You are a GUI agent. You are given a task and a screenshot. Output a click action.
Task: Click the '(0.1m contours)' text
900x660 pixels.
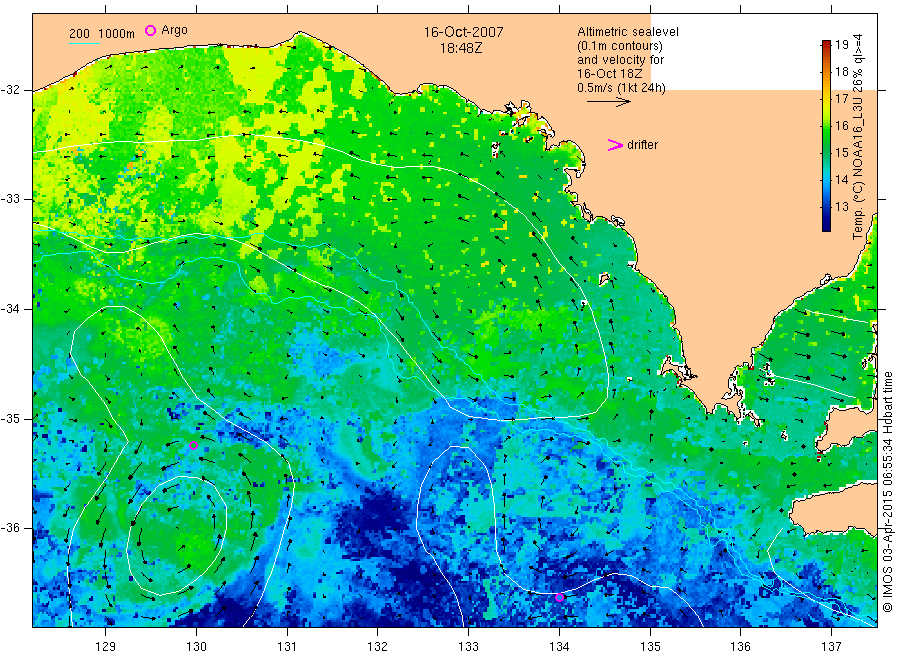tap(620, 46)
